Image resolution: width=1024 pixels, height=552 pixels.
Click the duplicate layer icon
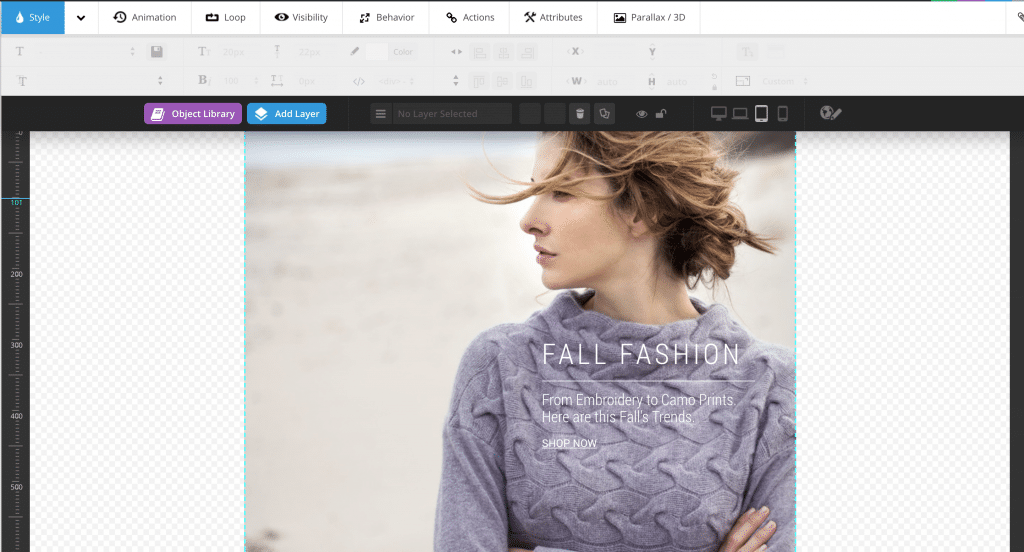click(604, 114)
